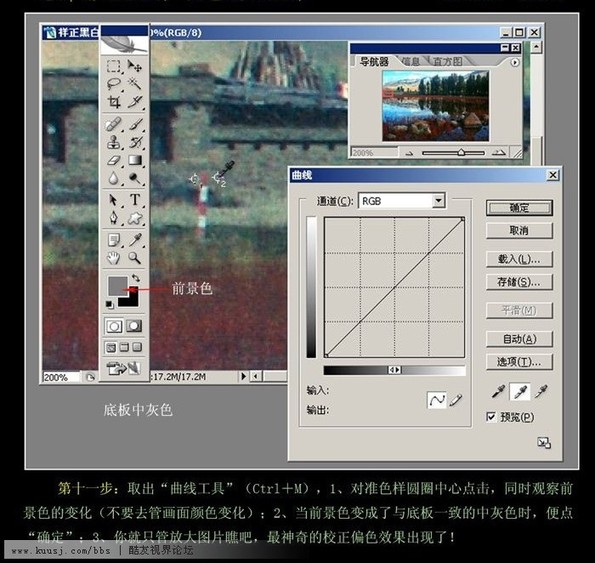
Task: Choose Full Screen mode
Action: [x=137, y=347]
